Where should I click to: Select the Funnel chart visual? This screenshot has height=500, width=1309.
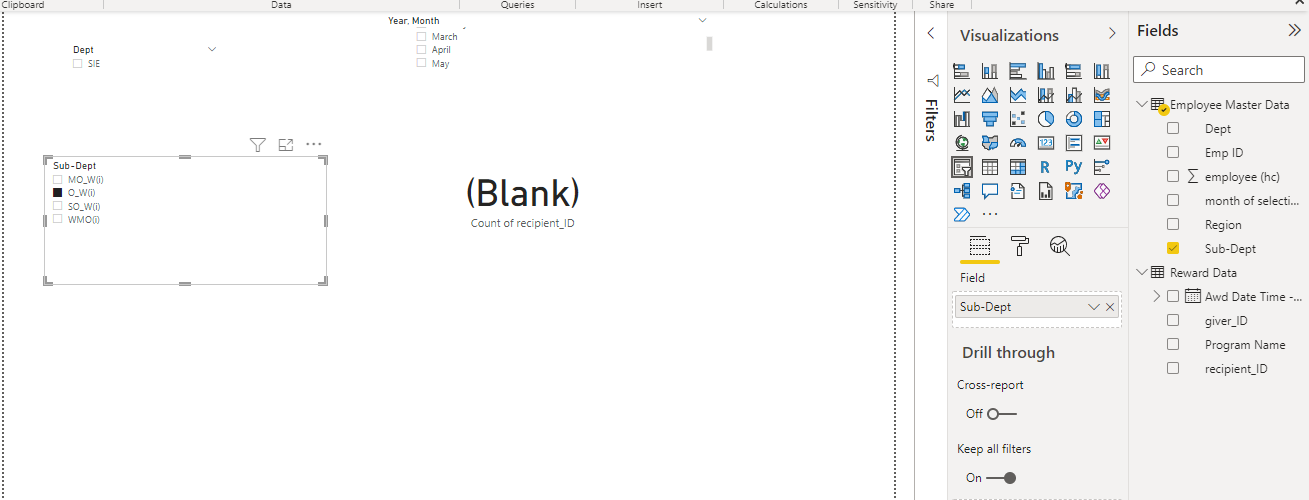(x=990, y=119)
